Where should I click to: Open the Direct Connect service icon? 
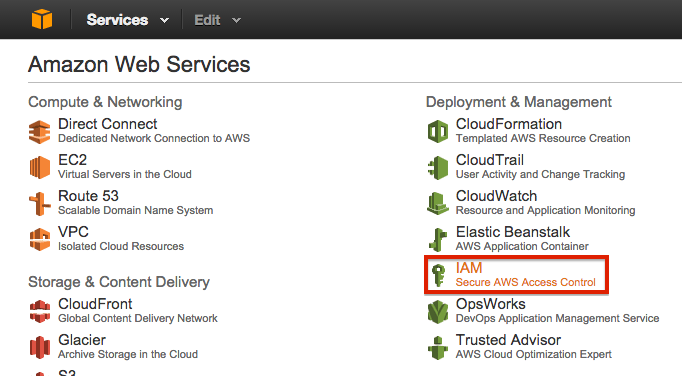coord(40,132)
